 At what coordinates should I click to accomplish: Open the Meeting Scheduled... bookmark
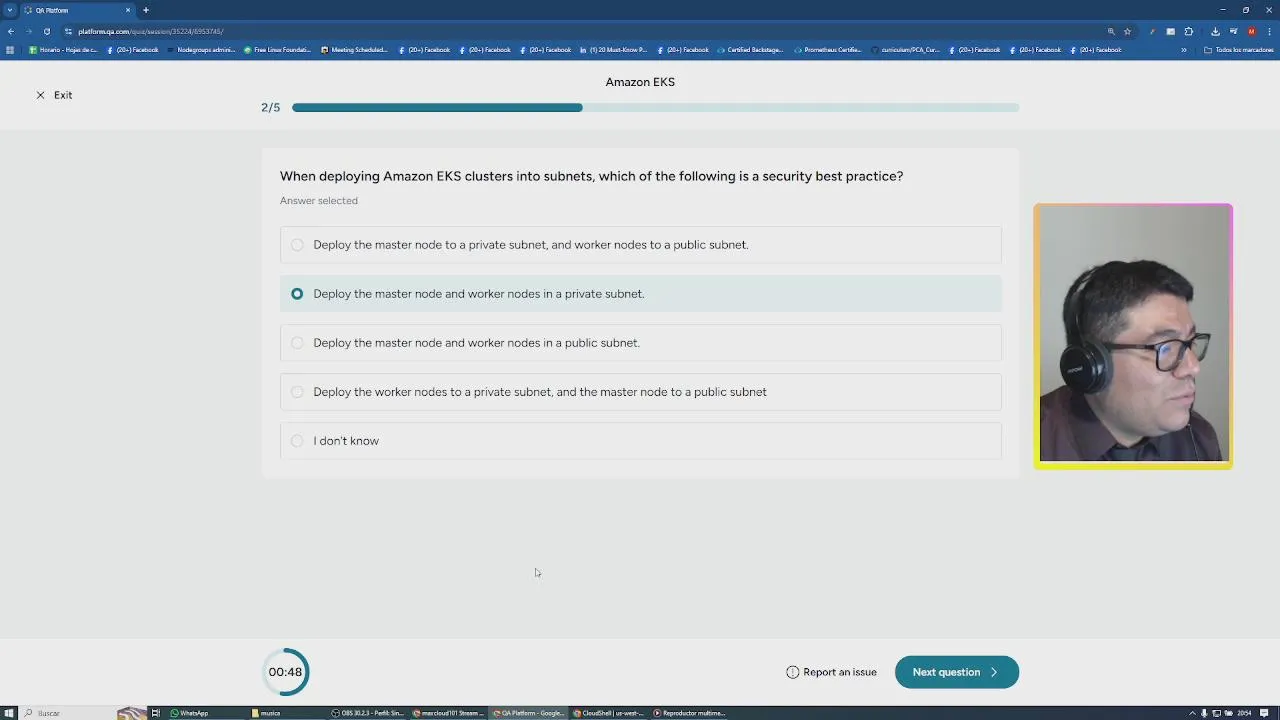[x=354, y=50]
